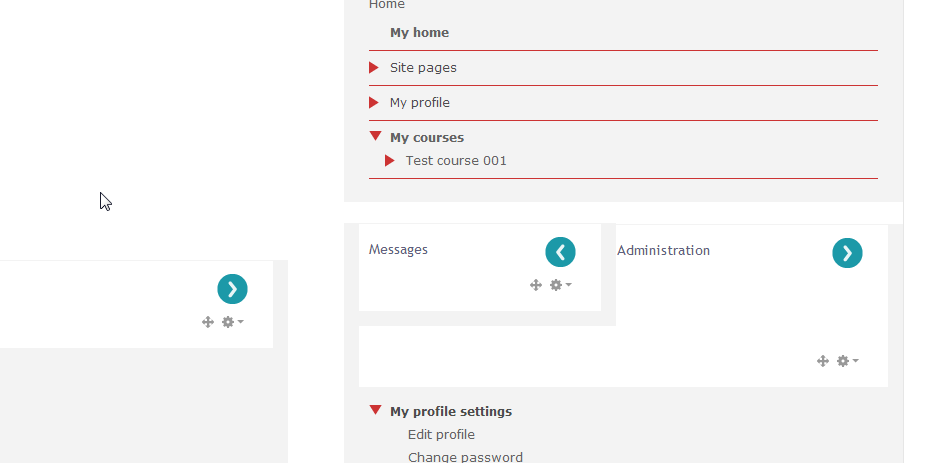Open the My home link

point(419,33)
